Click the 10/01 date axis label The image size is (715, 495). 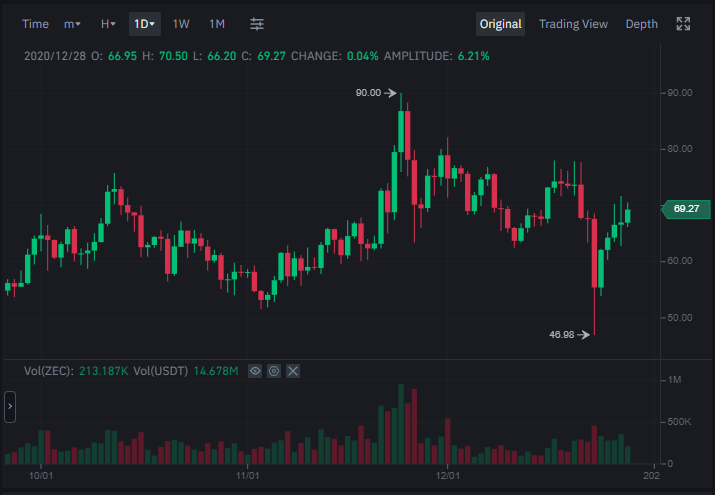[x=41, y=476]
